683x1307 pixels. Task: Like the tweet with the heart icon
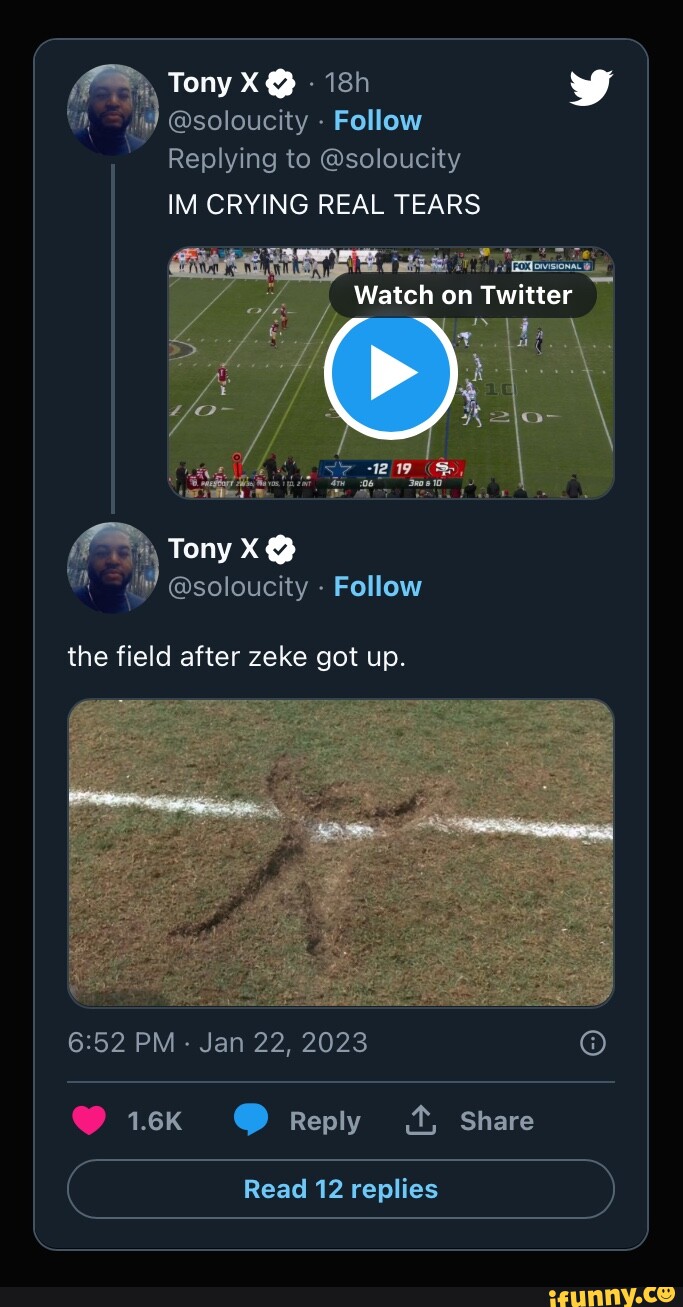[x=90, y=1121]
